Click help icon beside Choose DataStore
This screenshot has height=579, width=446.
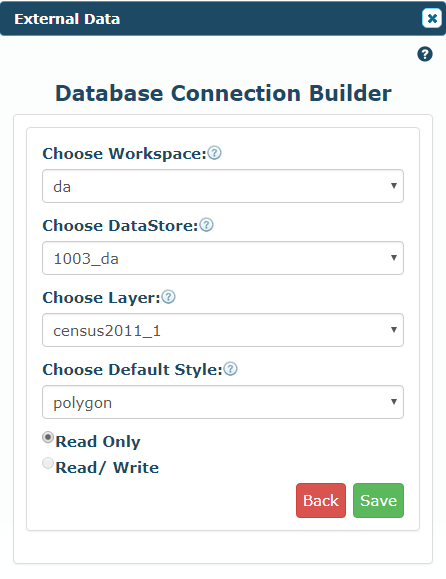206,225
